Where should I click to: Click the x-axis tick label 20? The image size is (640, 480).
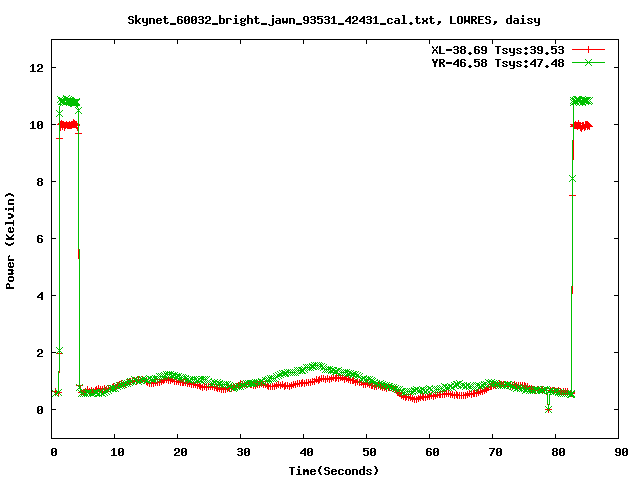point(180,452)
